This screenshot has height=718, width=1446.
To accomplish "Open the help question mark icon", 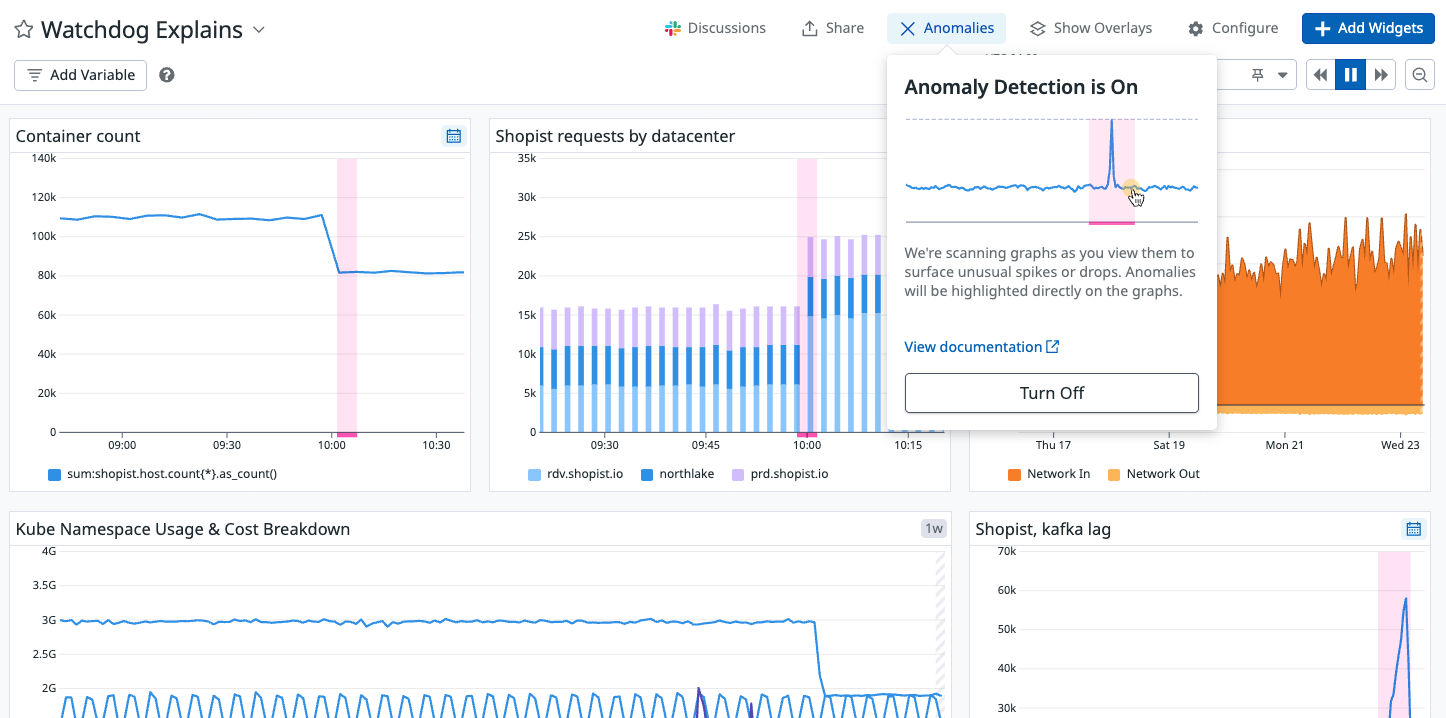I will click(x=167, y=75).
